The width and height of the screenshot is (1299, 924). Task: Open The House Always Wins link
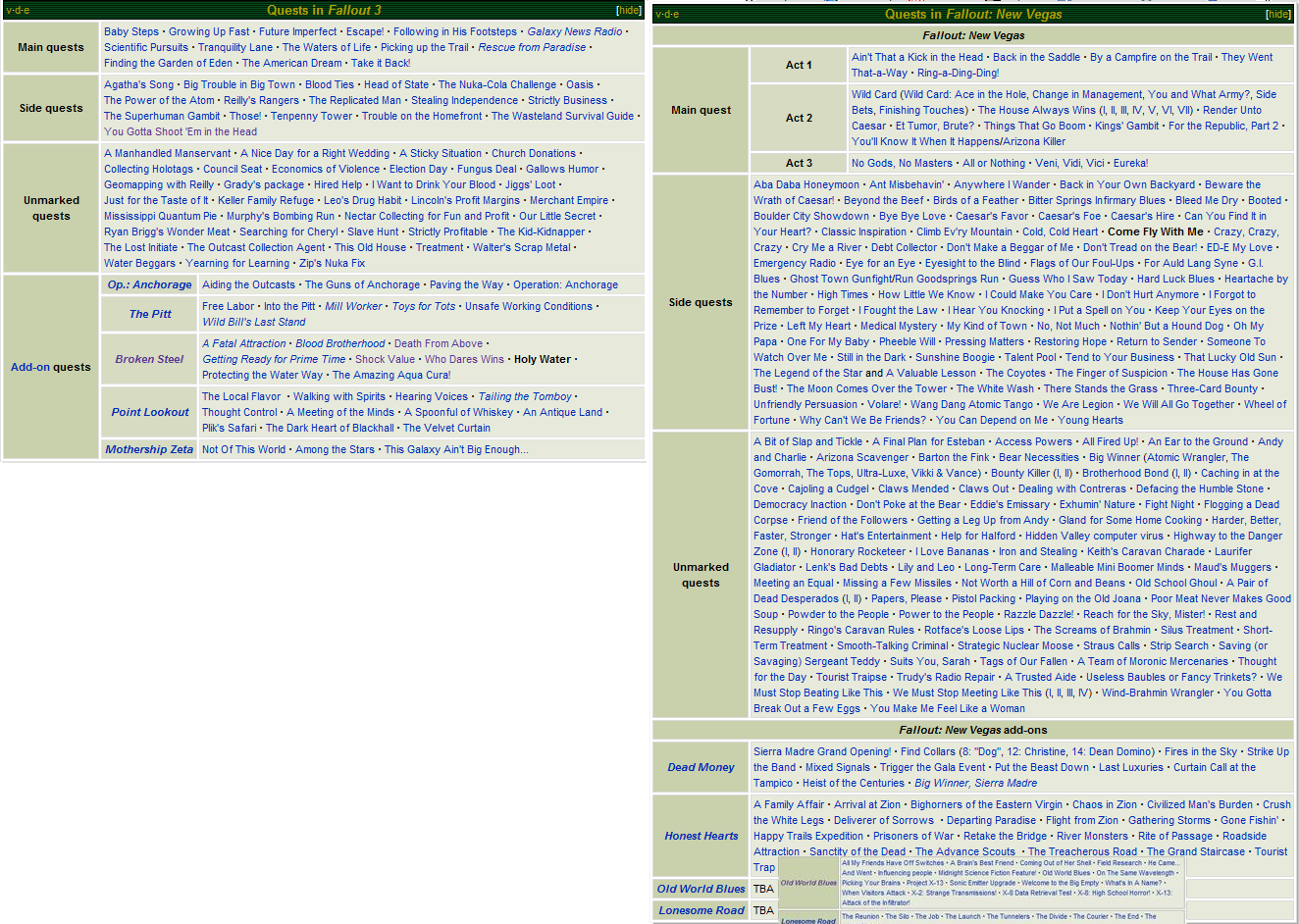[x=1037, y=110]
